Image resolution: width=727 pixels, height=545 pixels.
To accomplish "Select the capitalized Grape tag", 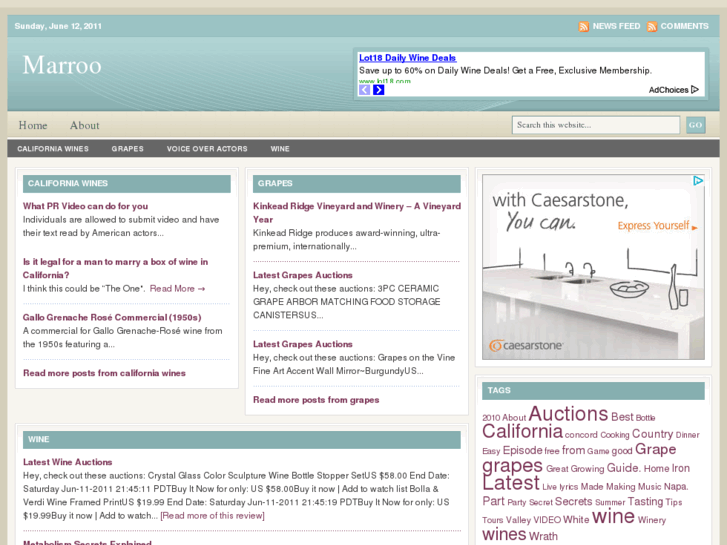I will click(655, 449).
